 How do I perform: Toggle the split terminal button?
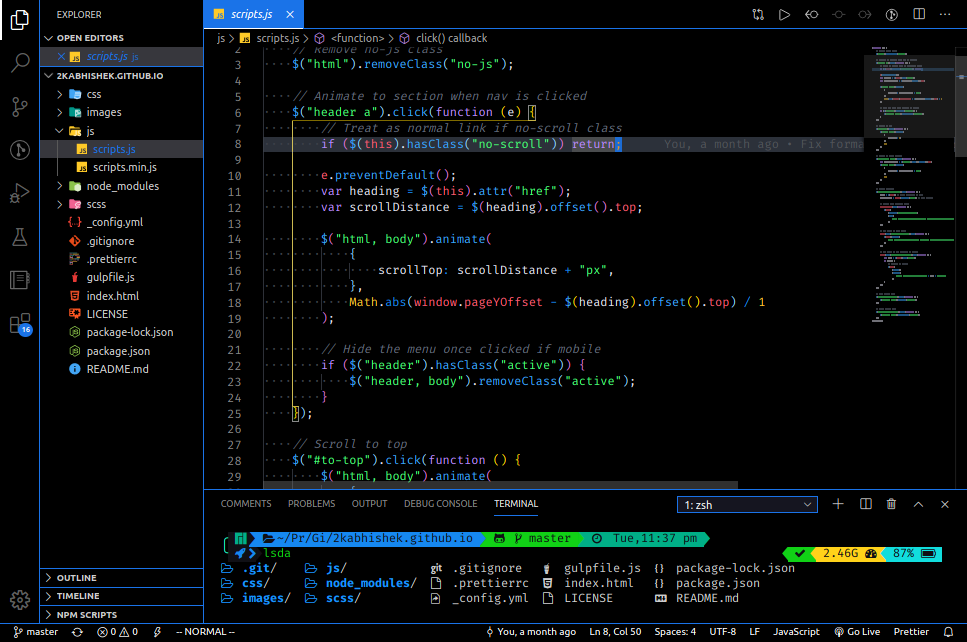pyautogui.click(x=865, y=504)
